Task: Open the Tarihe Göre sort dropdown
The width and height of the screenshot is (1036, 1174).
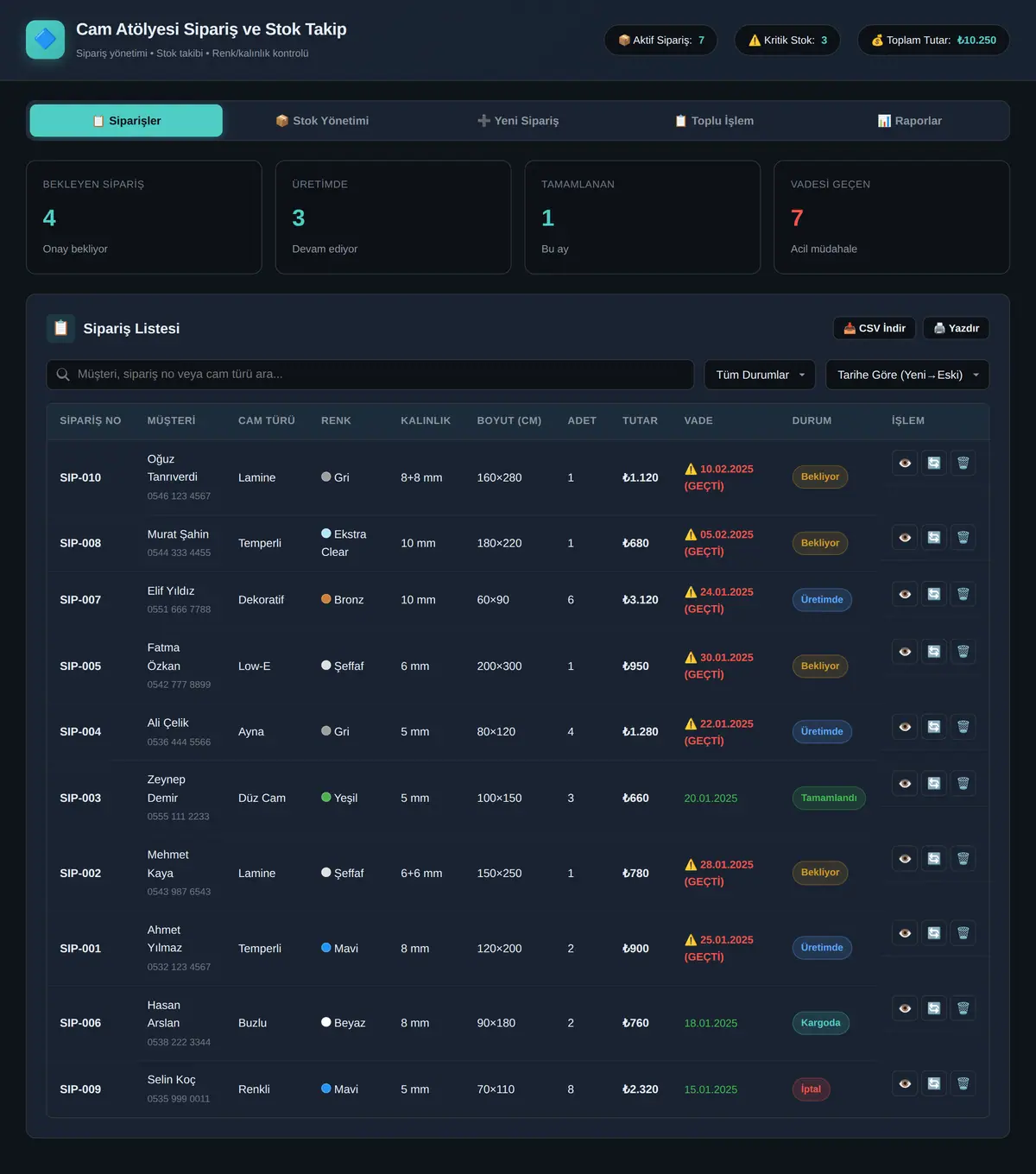Action: pos(907,375)
